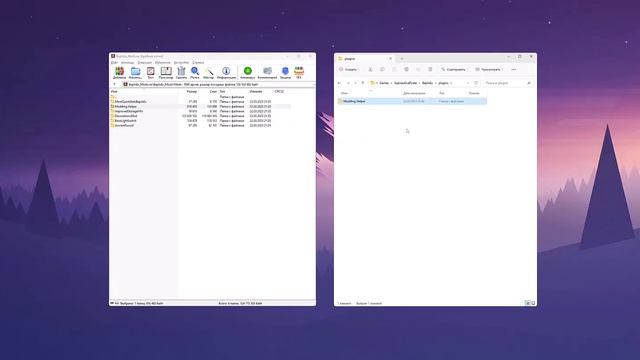Select the parent '..' folder row in WinRAR
The height and width of the screenshot is (360, 640).
(x=200, y=97)
